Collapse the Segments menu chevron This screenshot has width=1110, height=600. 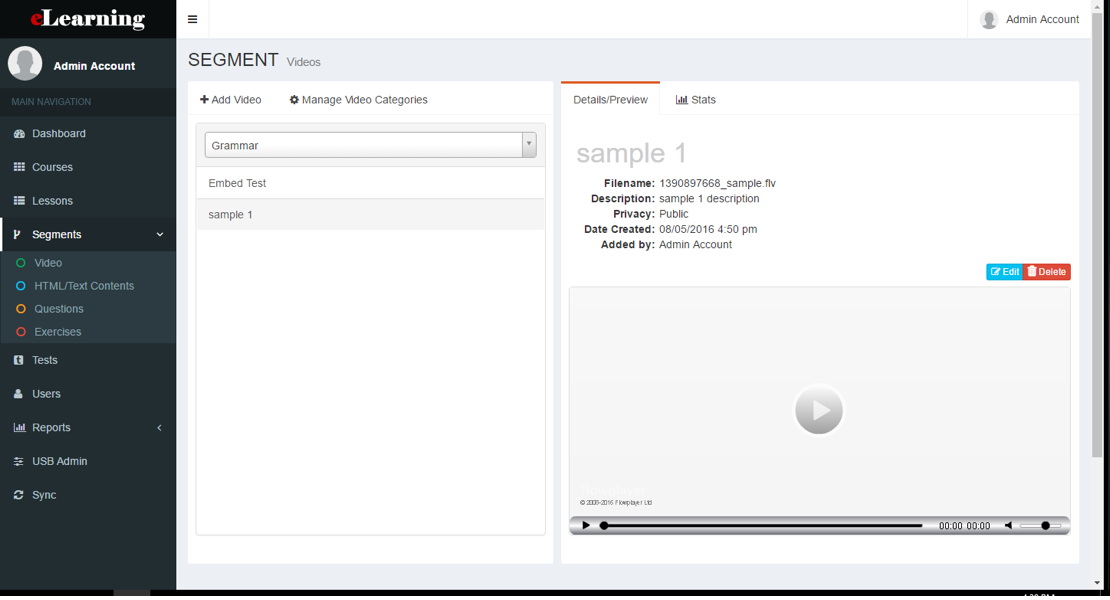[157, 234]
